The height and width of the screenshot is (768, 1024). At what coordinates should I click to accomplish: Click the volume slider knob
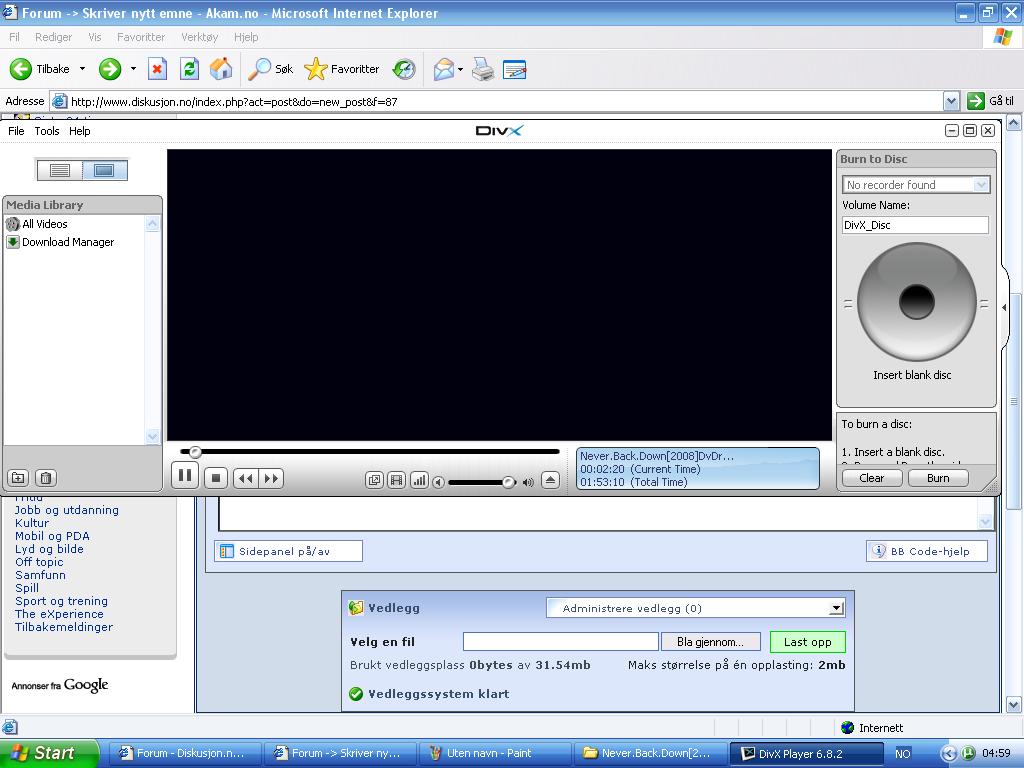pyautogui.click(x=508, y=482)
